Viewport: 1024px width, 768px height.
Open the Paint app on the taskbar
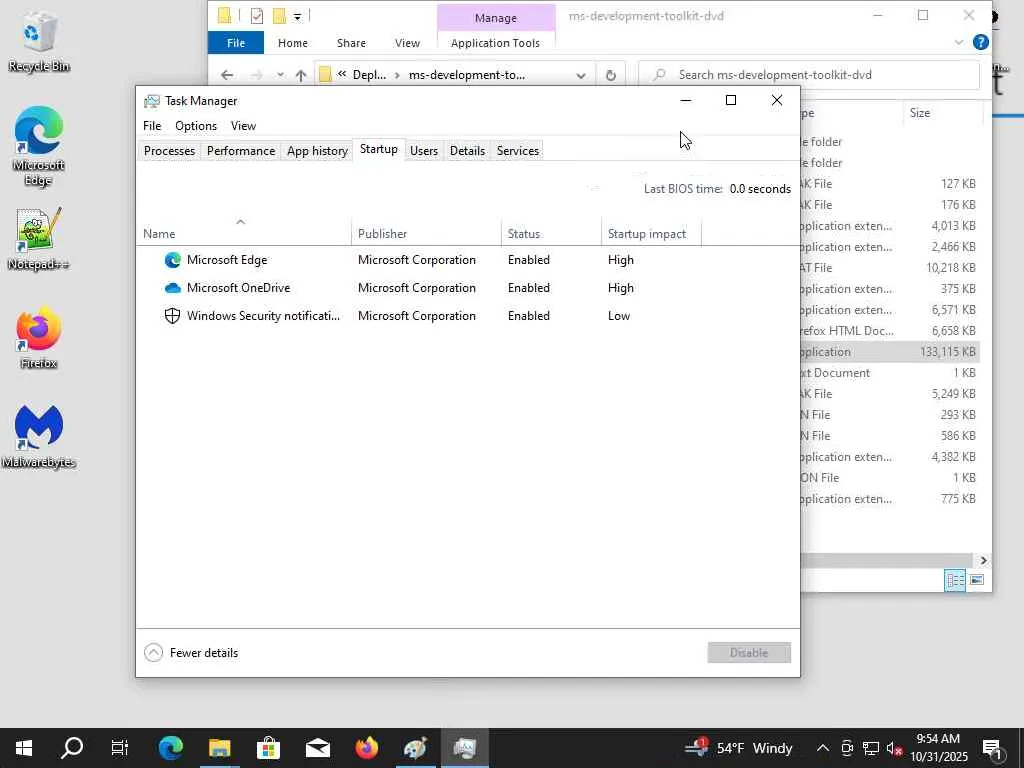pos(415,748)
